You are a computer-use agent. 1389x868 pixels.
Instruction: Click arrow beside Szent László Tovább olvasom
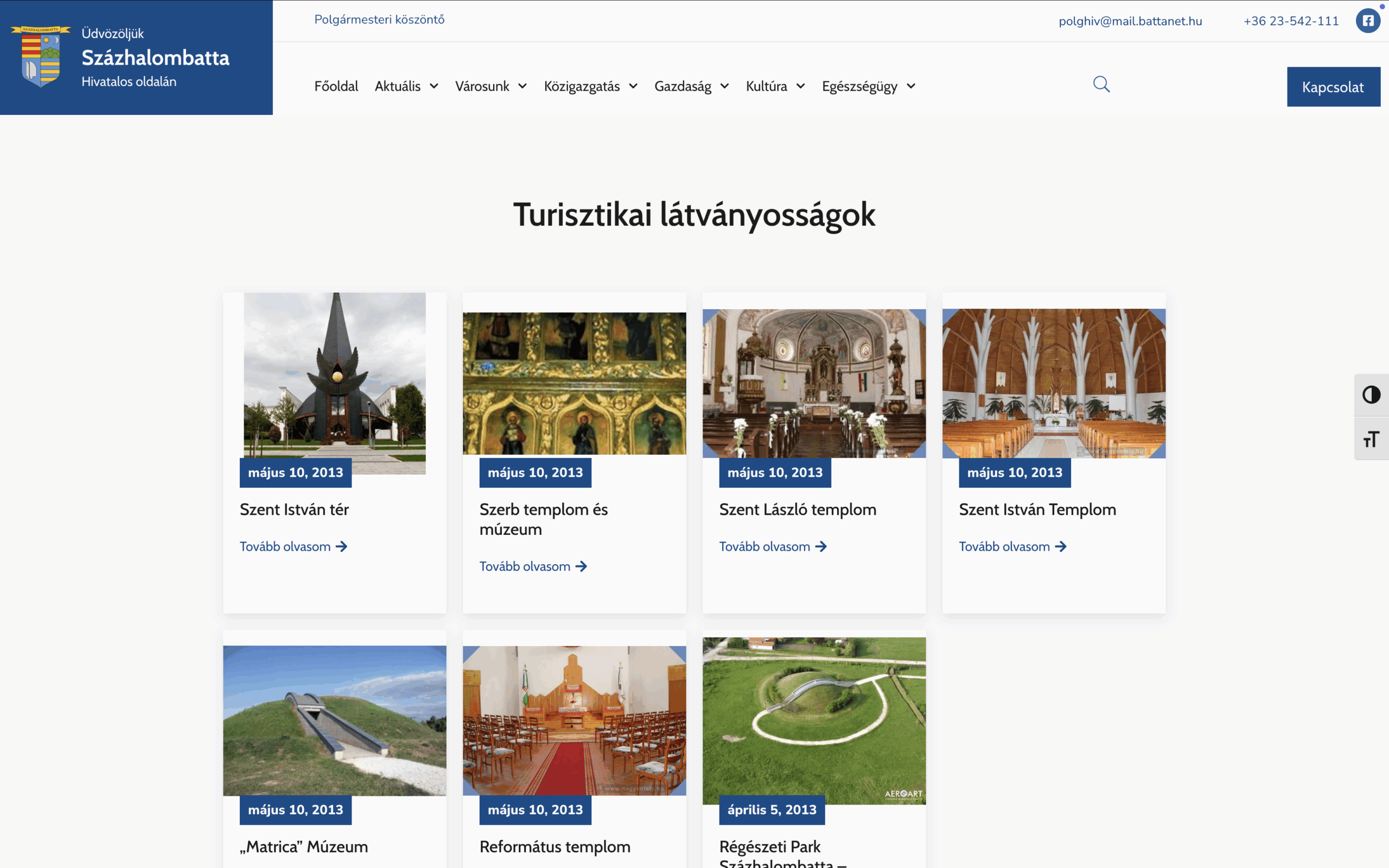[x=821, y=546]
